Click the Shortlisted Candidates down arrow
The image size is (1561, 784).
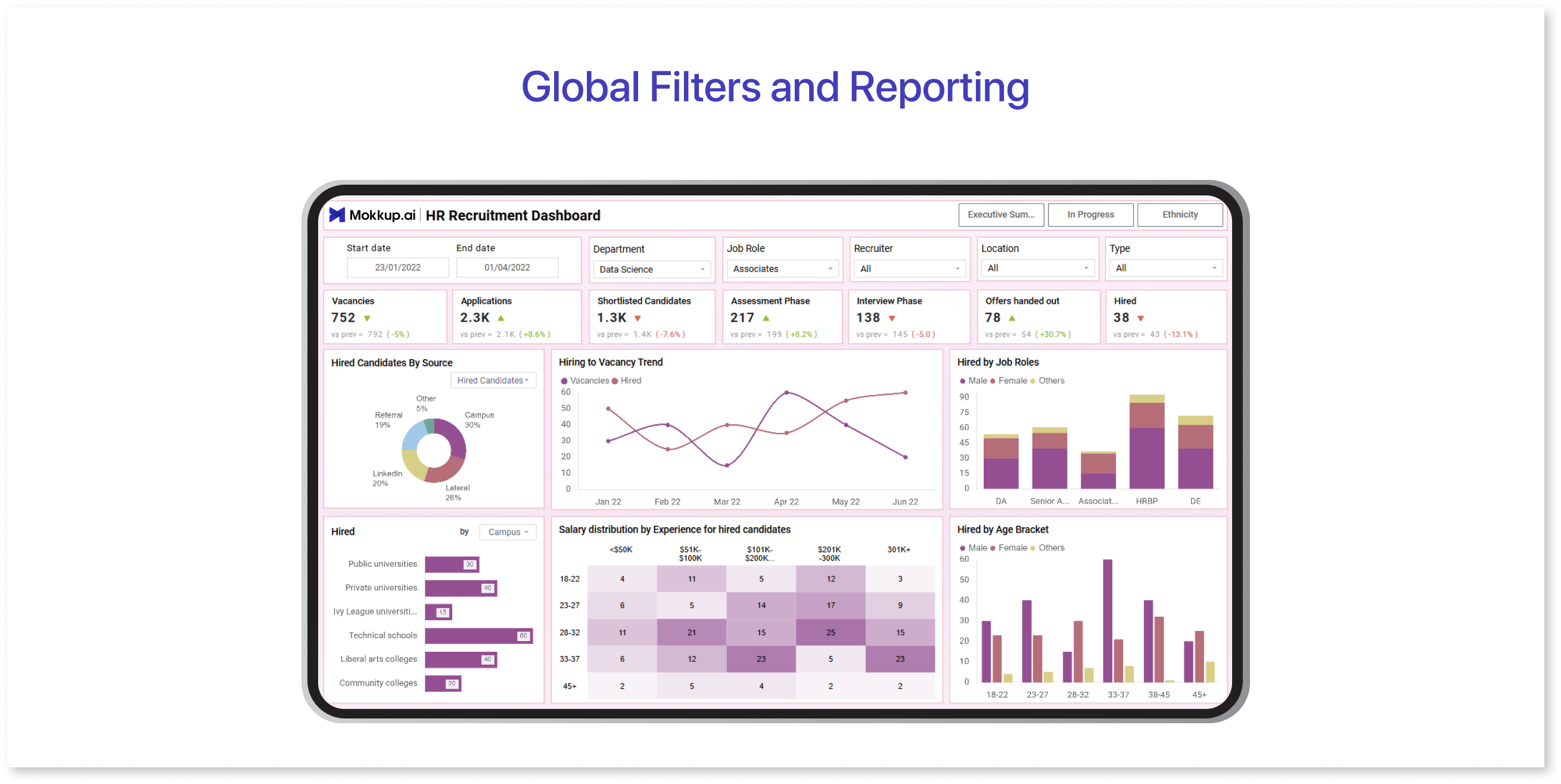coord(638,318)
